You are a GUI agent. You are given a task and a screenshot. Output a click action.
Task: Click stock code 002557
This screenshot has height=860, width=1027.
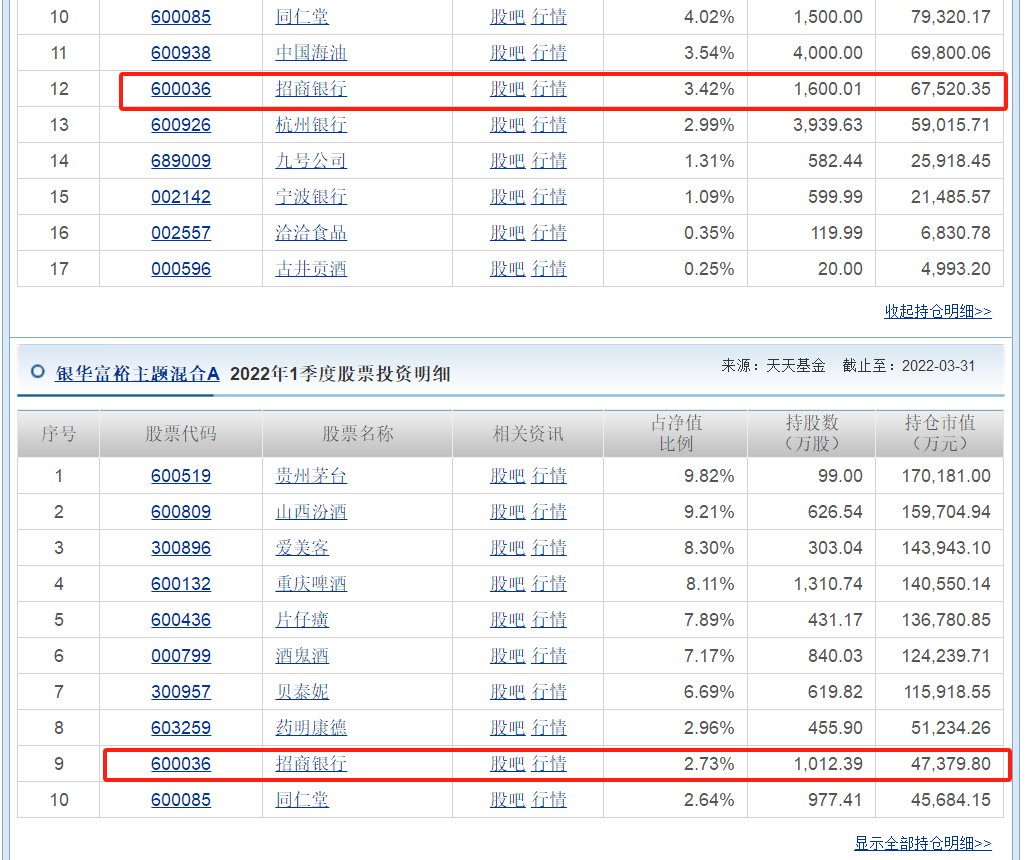[x=181, y=233]
